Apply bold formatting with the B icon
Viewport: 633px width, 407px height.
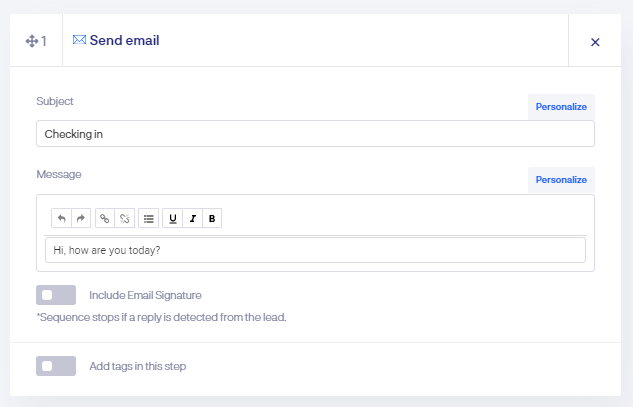(x=212, y=218)
